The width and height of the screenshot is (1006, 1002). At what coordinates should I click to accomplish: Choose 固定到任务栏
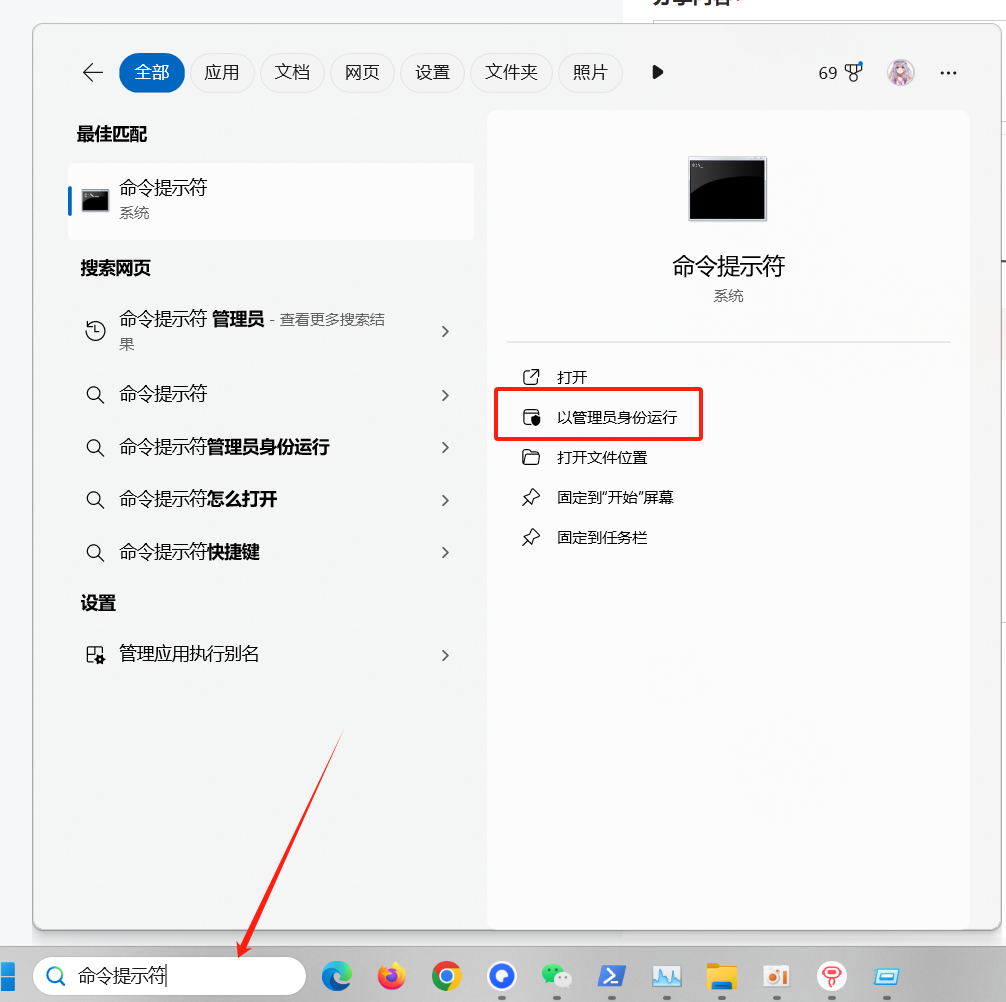602,538
